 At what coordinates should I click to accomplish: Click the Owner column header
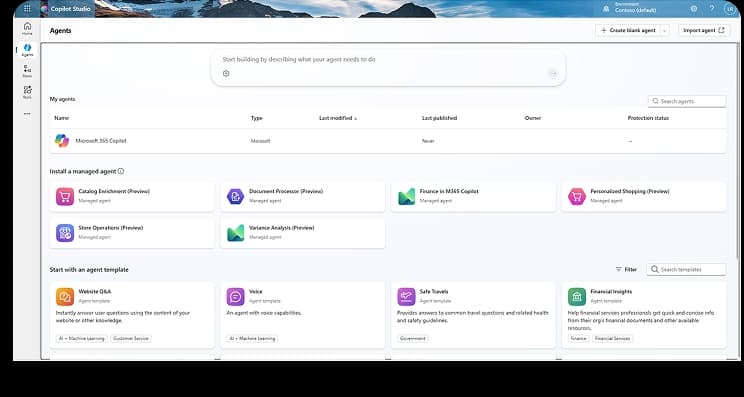pos(533,118)
